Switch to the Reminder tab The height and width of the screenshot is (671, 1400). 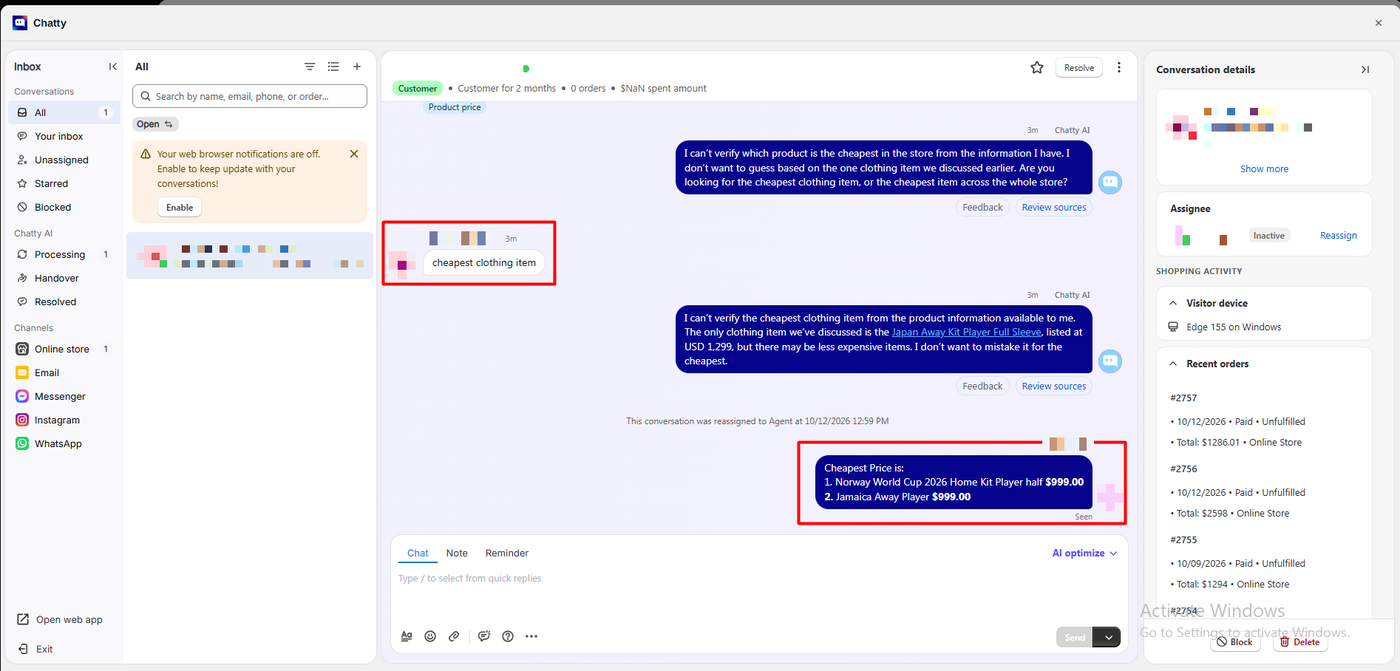coord(507,553)
